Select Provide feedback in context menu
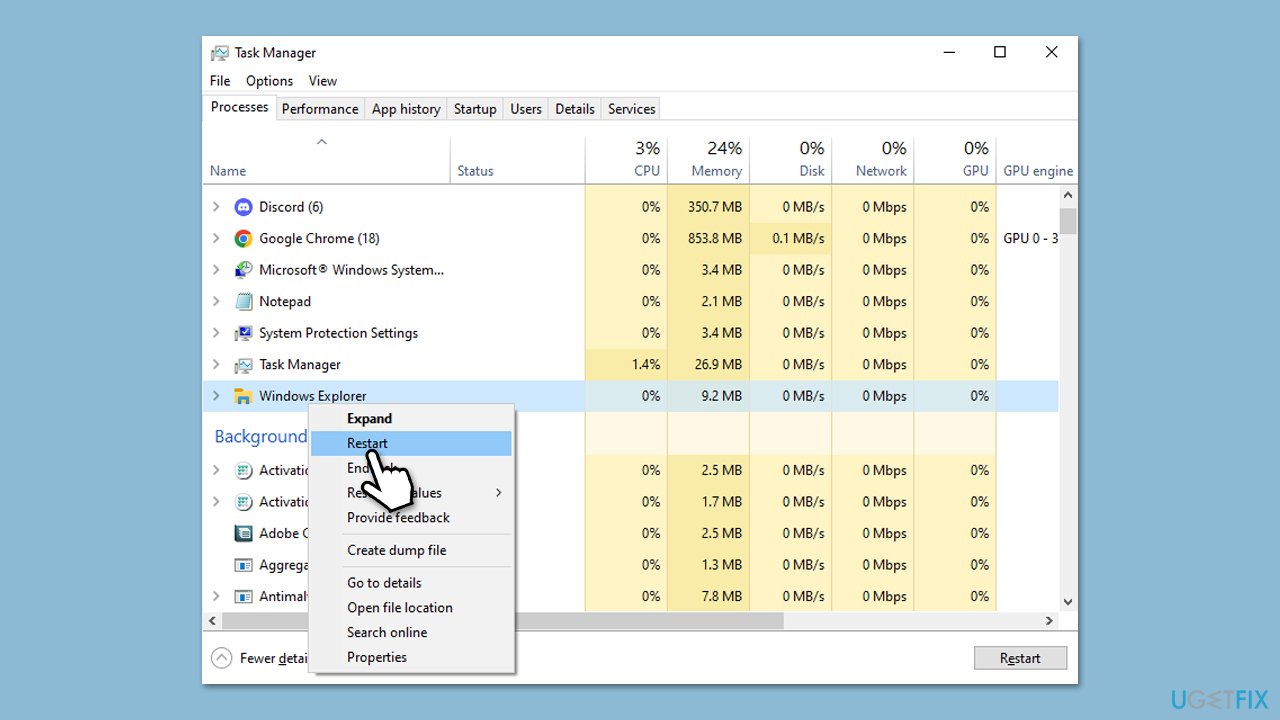The height and width of the screenshot is (720, 1280). pos(411,517)
